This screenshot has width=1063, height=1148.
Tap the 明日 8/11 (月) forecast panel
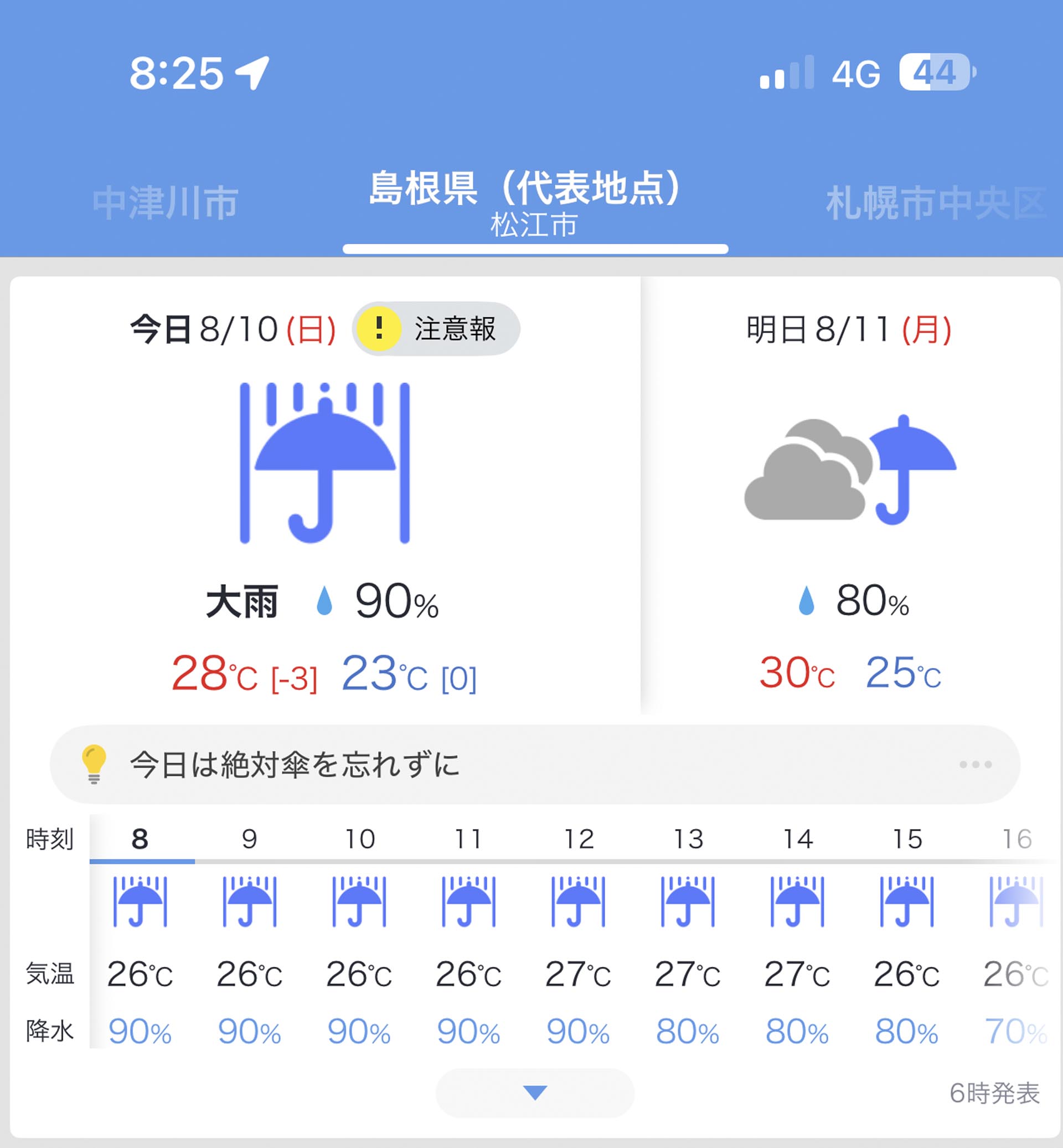(x=850, y=495)
